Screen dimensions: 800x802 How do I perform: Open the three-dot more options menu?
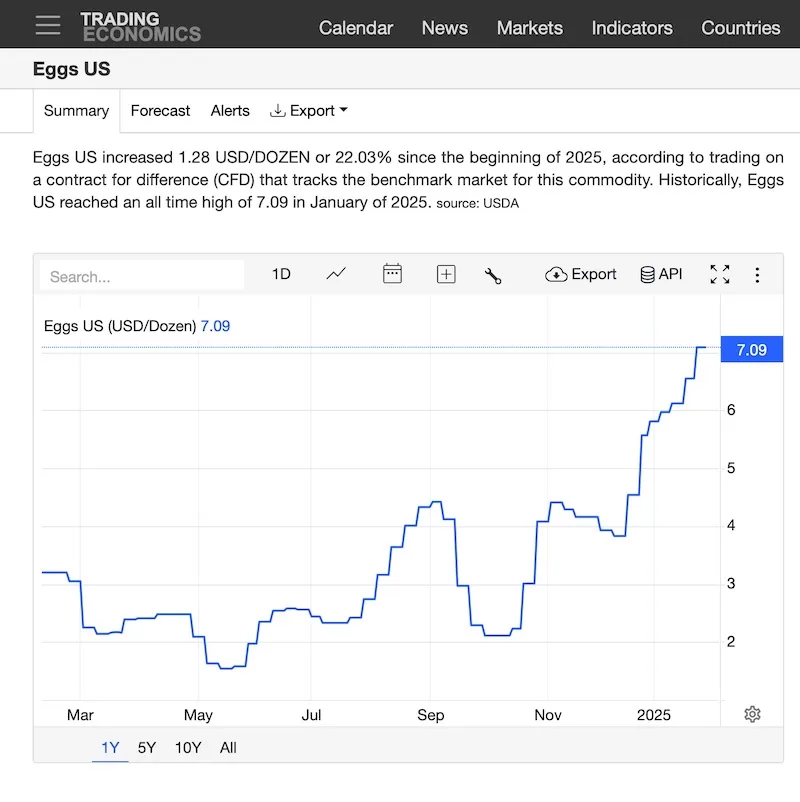[x=757, y=275]
